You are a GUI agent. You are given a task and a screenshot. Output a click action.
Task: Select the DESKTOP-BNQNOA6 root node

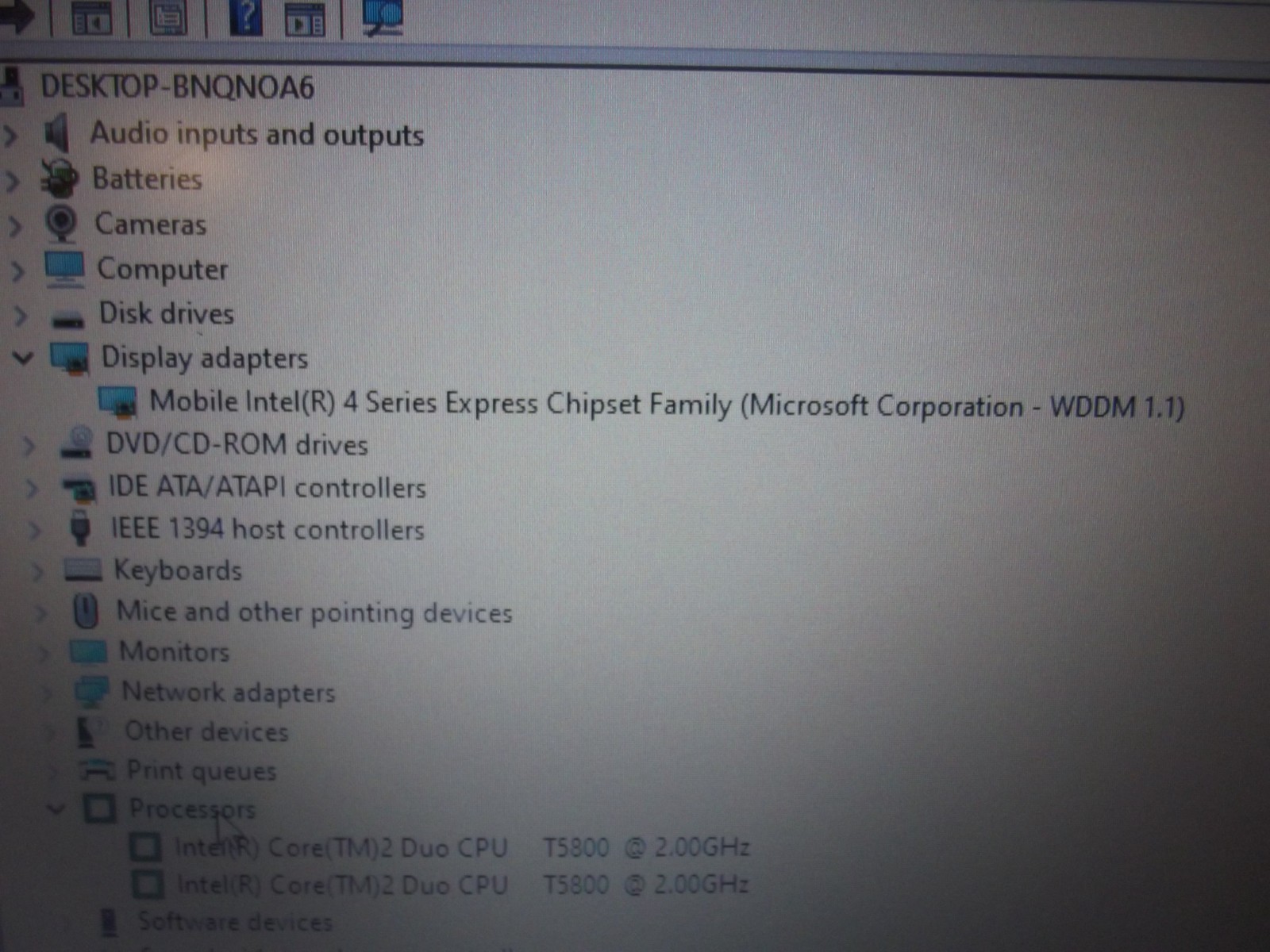178,86
